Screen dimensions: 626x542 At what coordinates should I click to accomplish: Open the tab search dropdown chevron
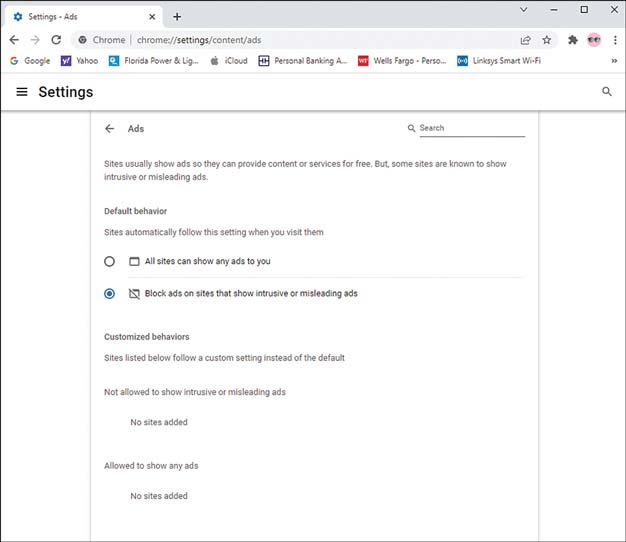524,10
